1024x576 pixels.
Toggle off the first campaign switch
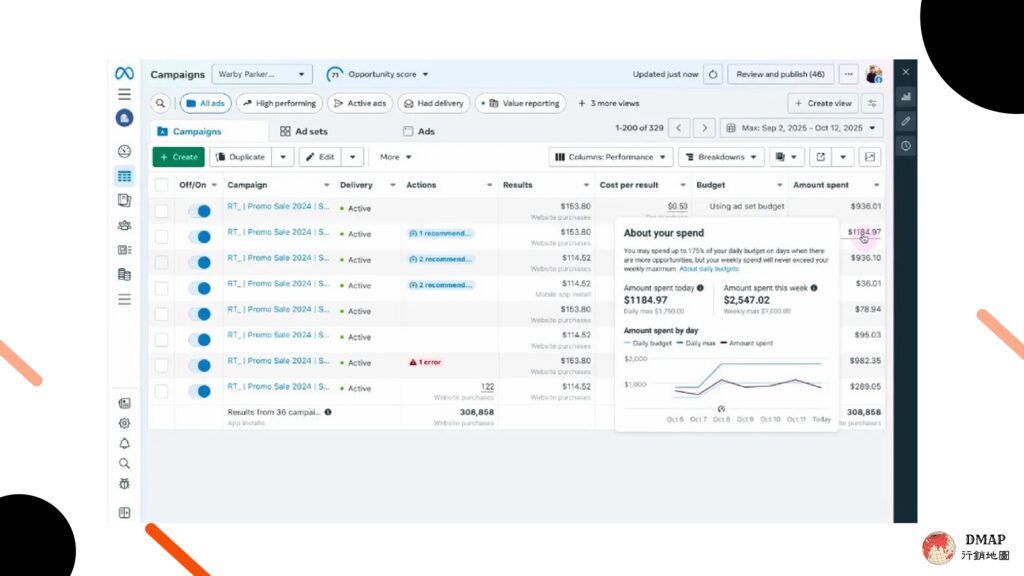[199, 211]
